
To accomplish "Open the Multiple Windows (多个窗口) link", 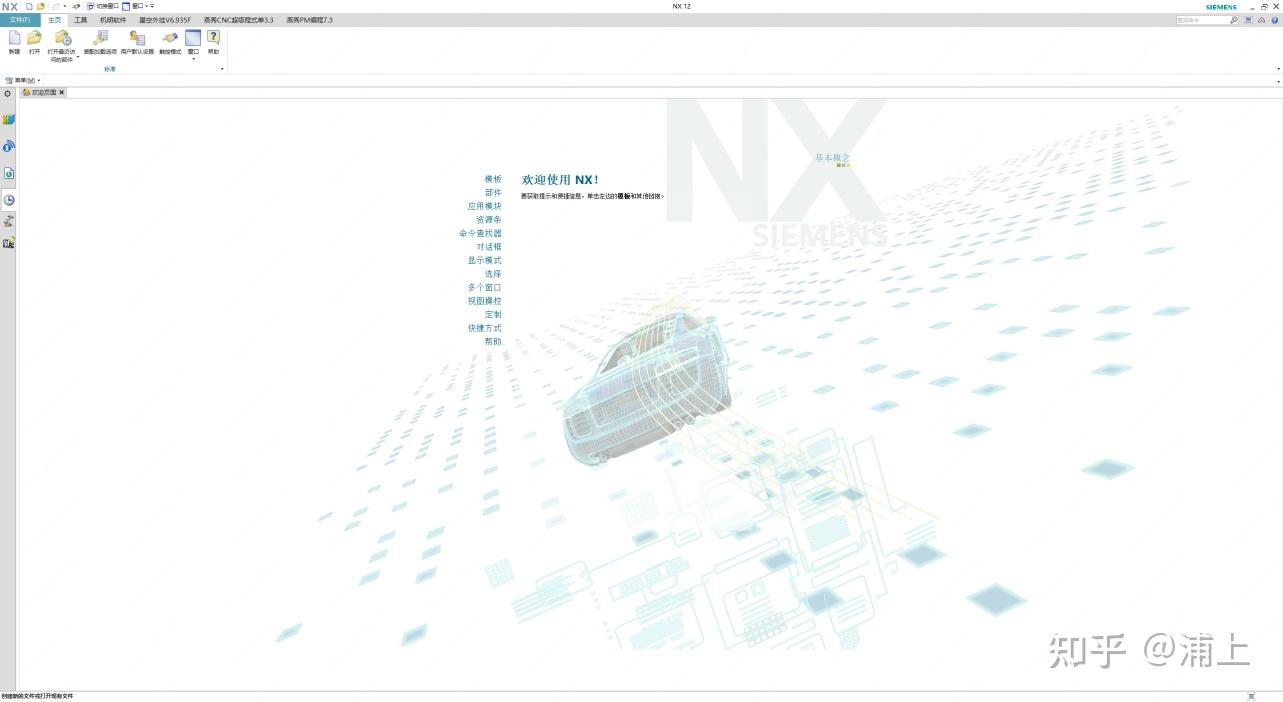I will coord(485,287).
